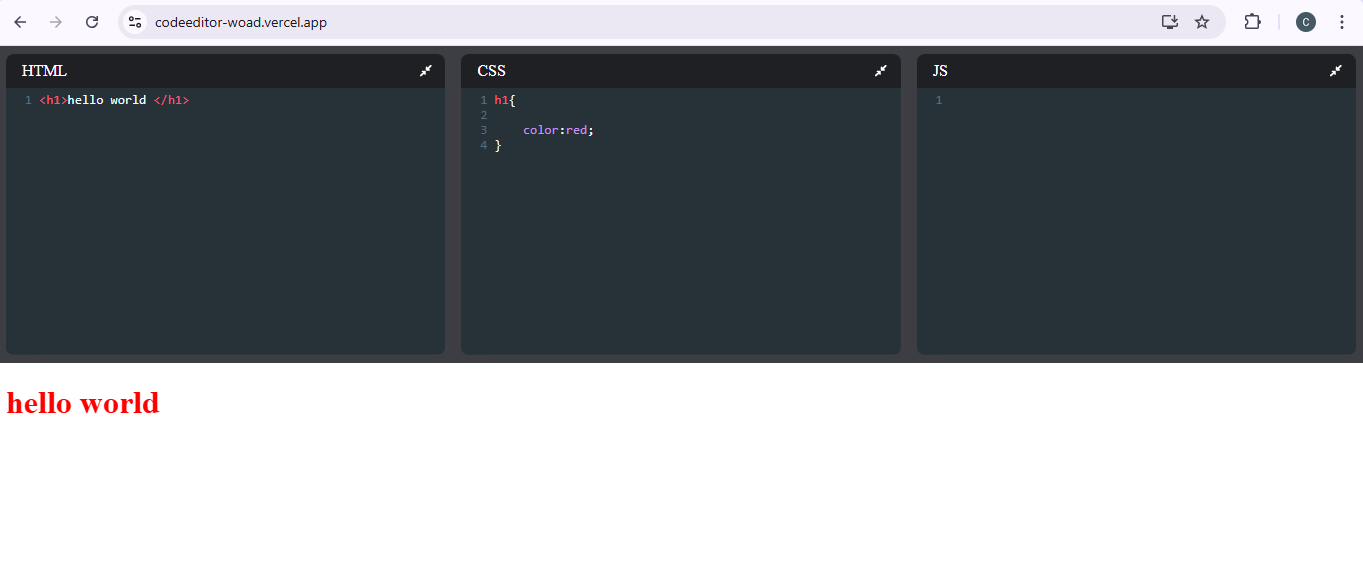Click the red 'hello world' preview heading
The image size is (1363, 587).
coord(83,403)
